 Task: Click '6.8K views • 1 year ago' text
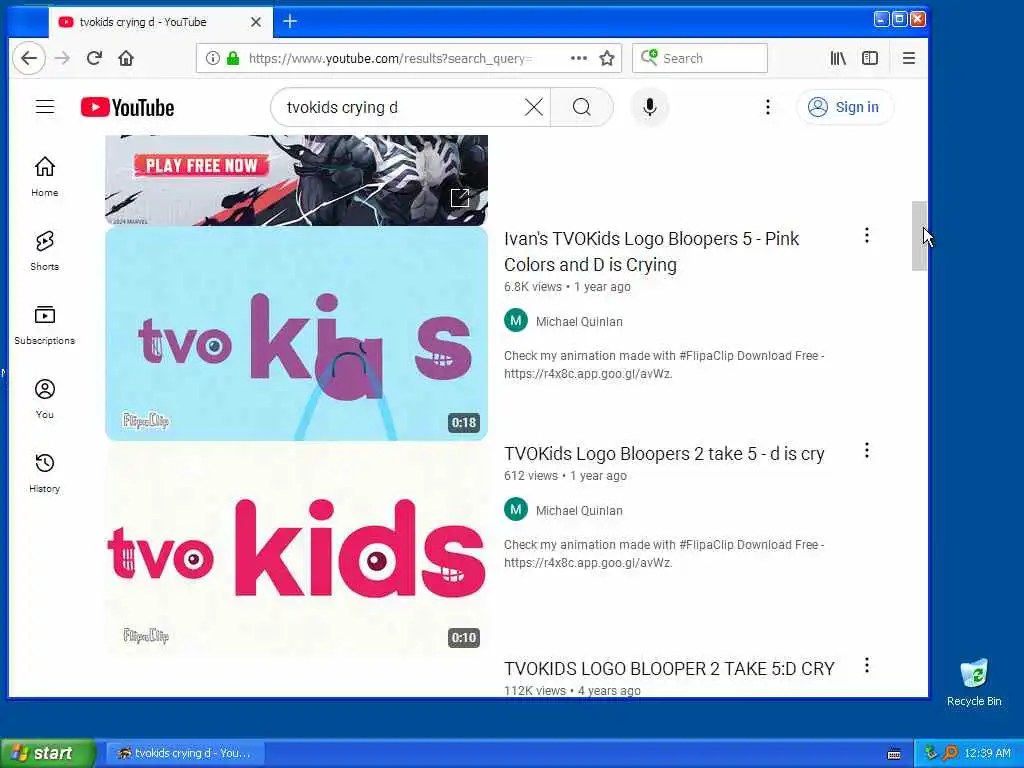pyautogui.click(x=567, y=287)
